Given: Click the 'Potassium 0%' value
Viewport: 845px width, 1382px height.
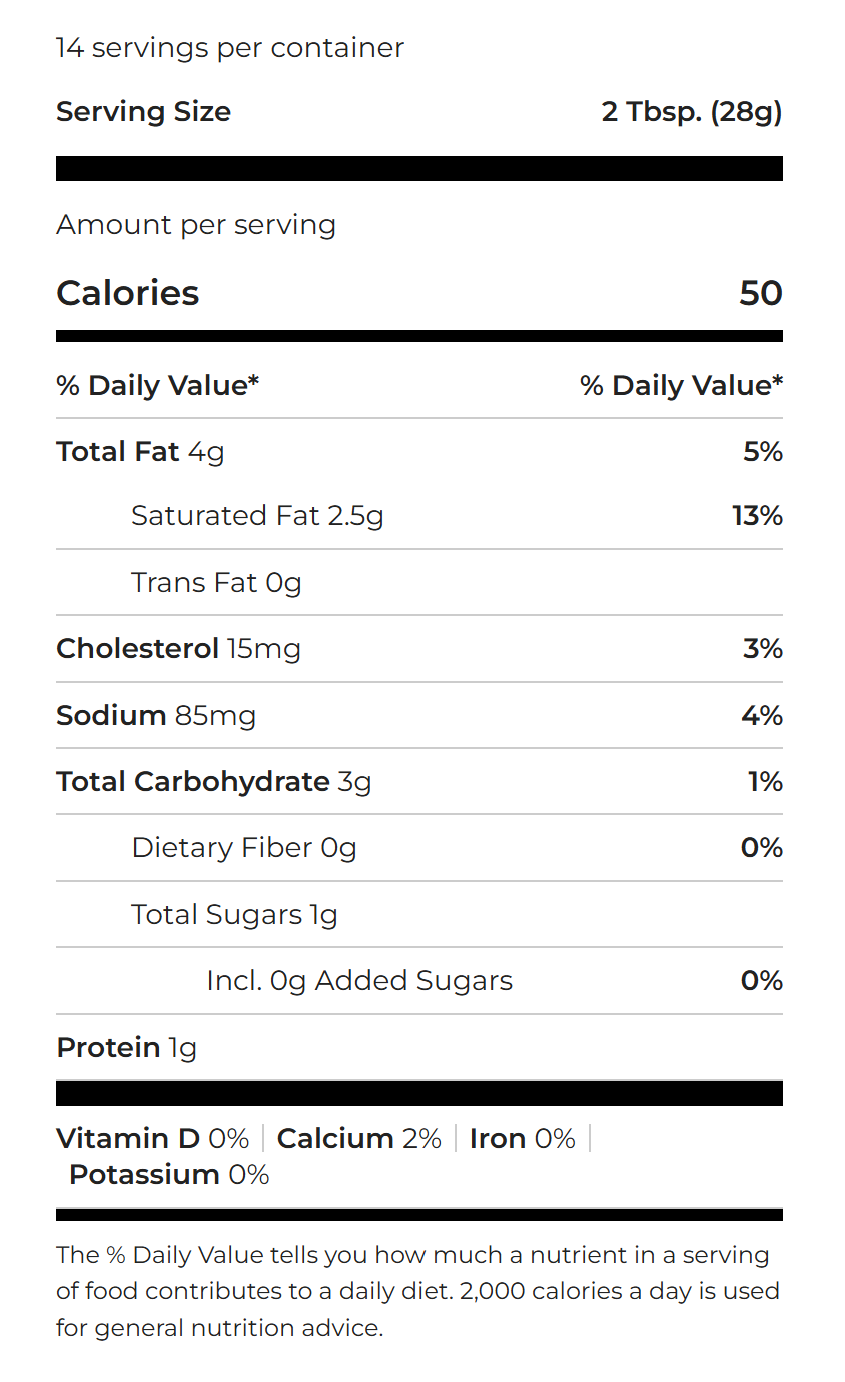Looking at the screenshot, I should point(169,1174).
